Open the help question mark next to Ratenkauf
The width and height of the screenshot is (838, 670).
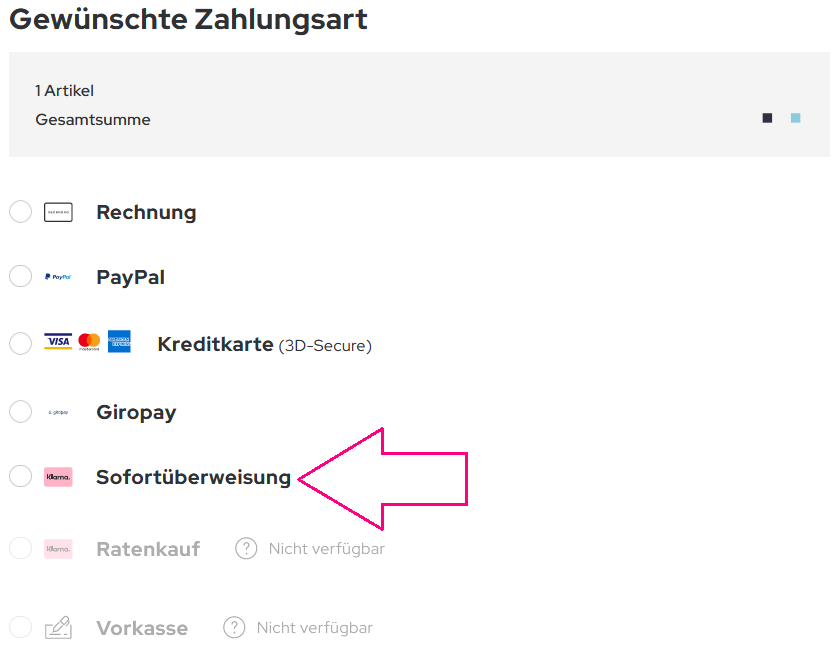pyautogui.click(x=246, y=548)
